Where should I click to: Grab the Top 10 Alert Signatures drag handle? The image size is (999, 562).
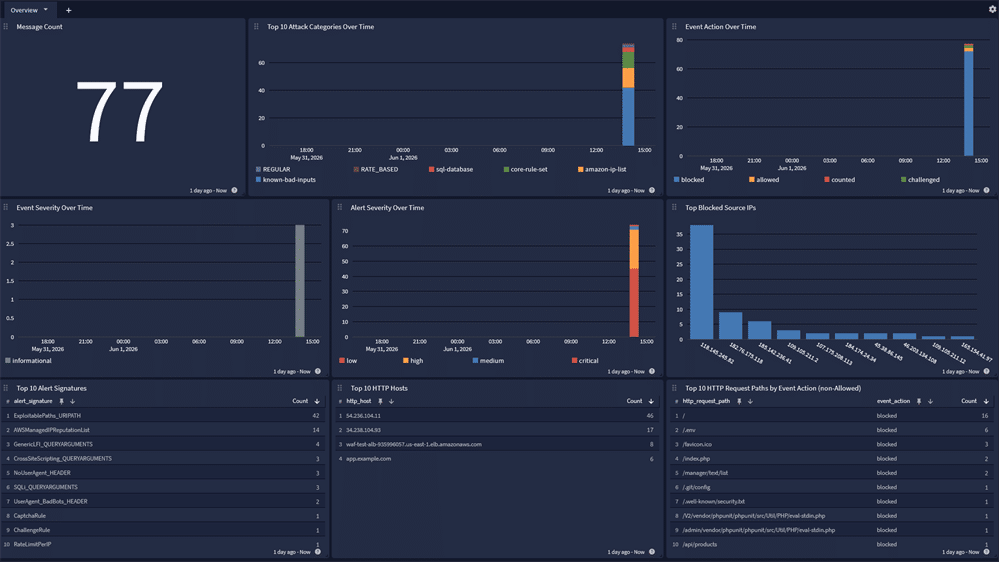pyautogui.click(x=6, y=387)
